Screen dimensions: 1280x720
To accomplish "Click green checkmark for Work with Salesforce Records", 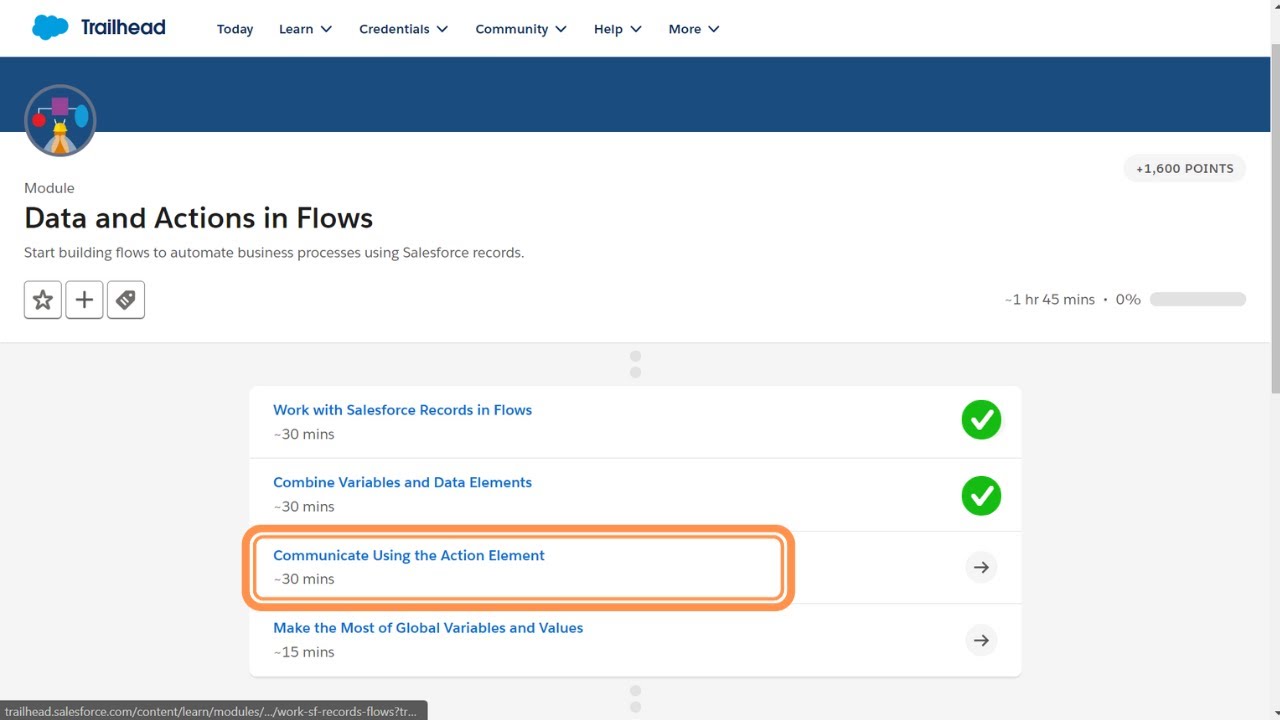I will click(x=981, y=420).
